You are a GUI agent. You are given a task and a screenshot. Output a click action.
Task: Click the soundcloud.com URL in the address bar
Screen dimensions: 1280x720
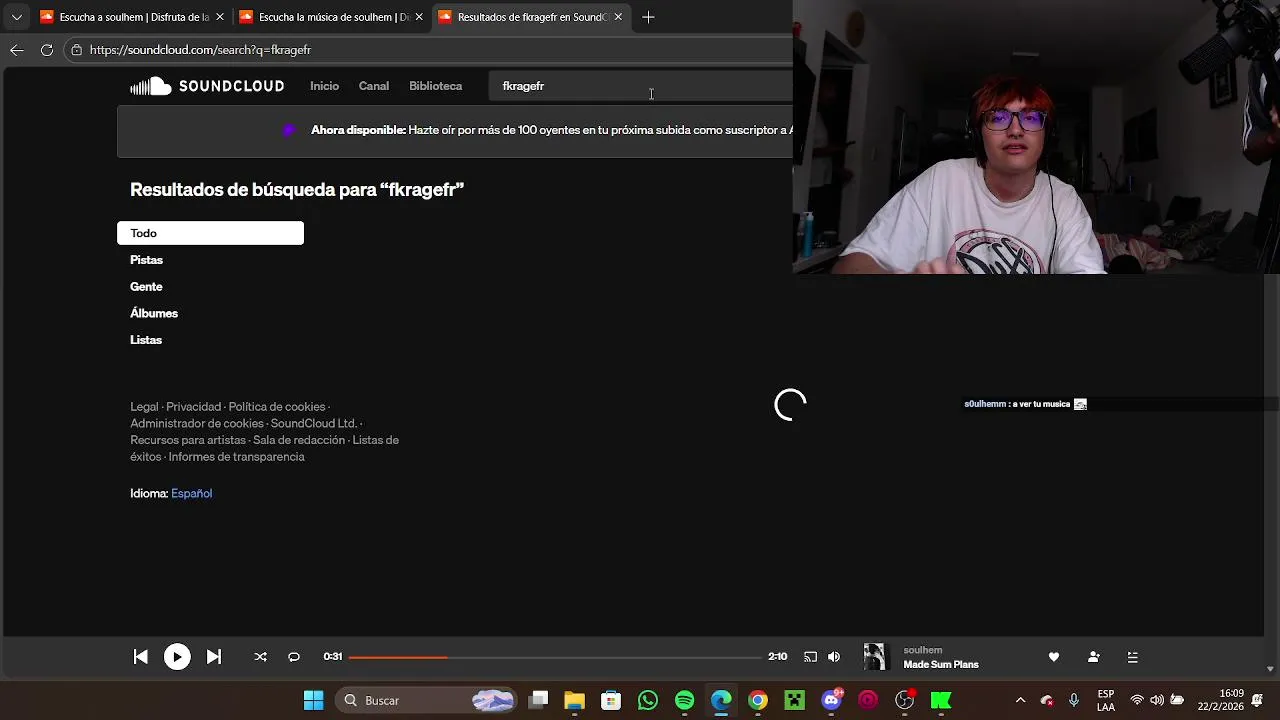pyautogui.click(x=200, y=50)
